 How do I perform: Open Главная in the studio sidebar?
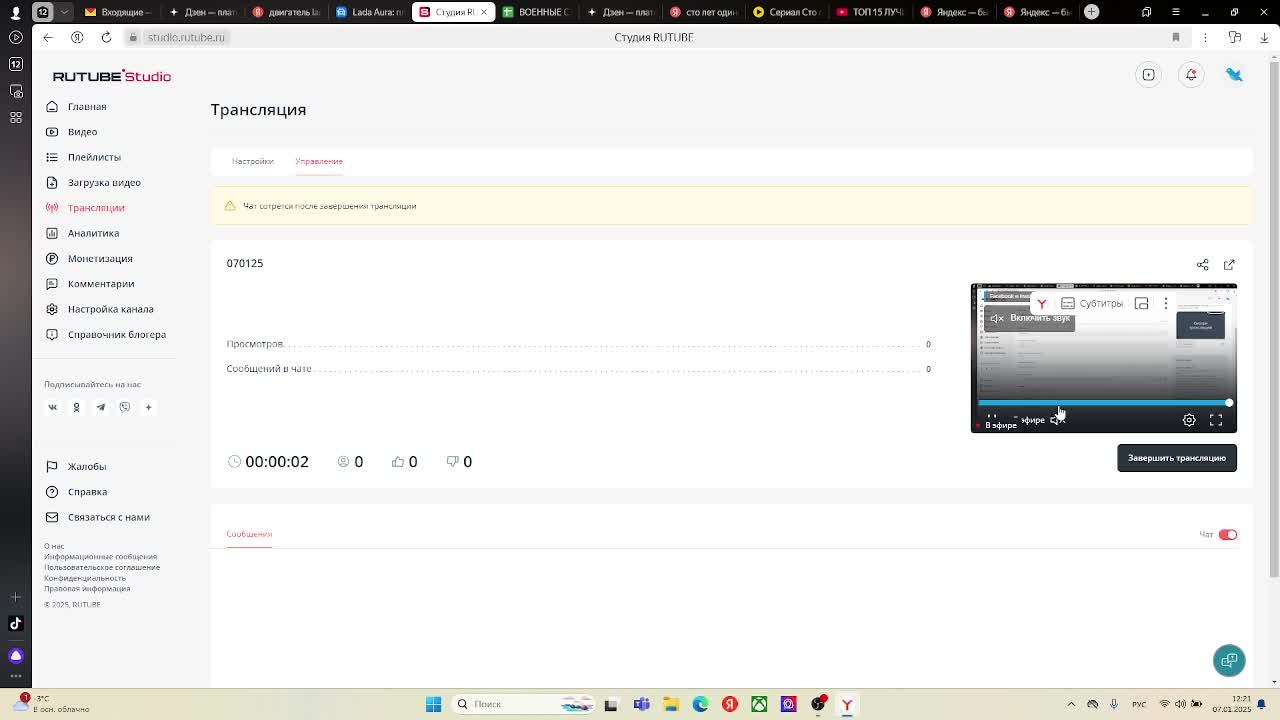(87, 107)
